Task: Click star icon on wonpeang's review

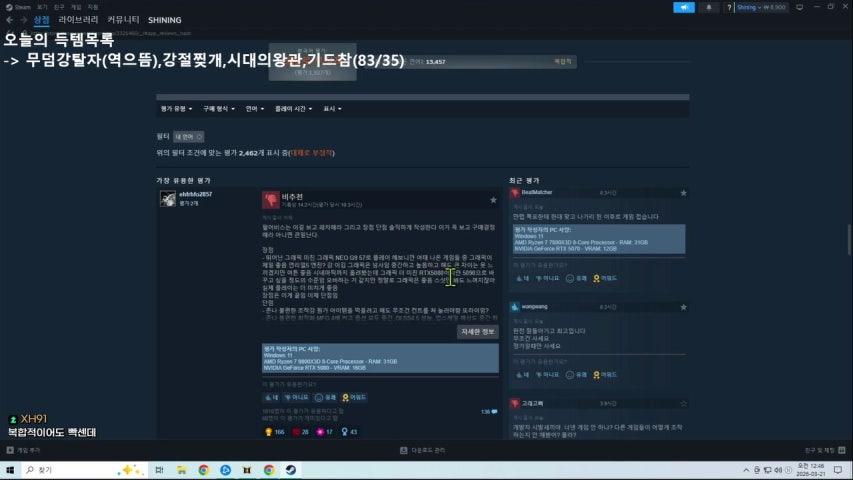Action: pyautogui.click(x=683, y=307)
